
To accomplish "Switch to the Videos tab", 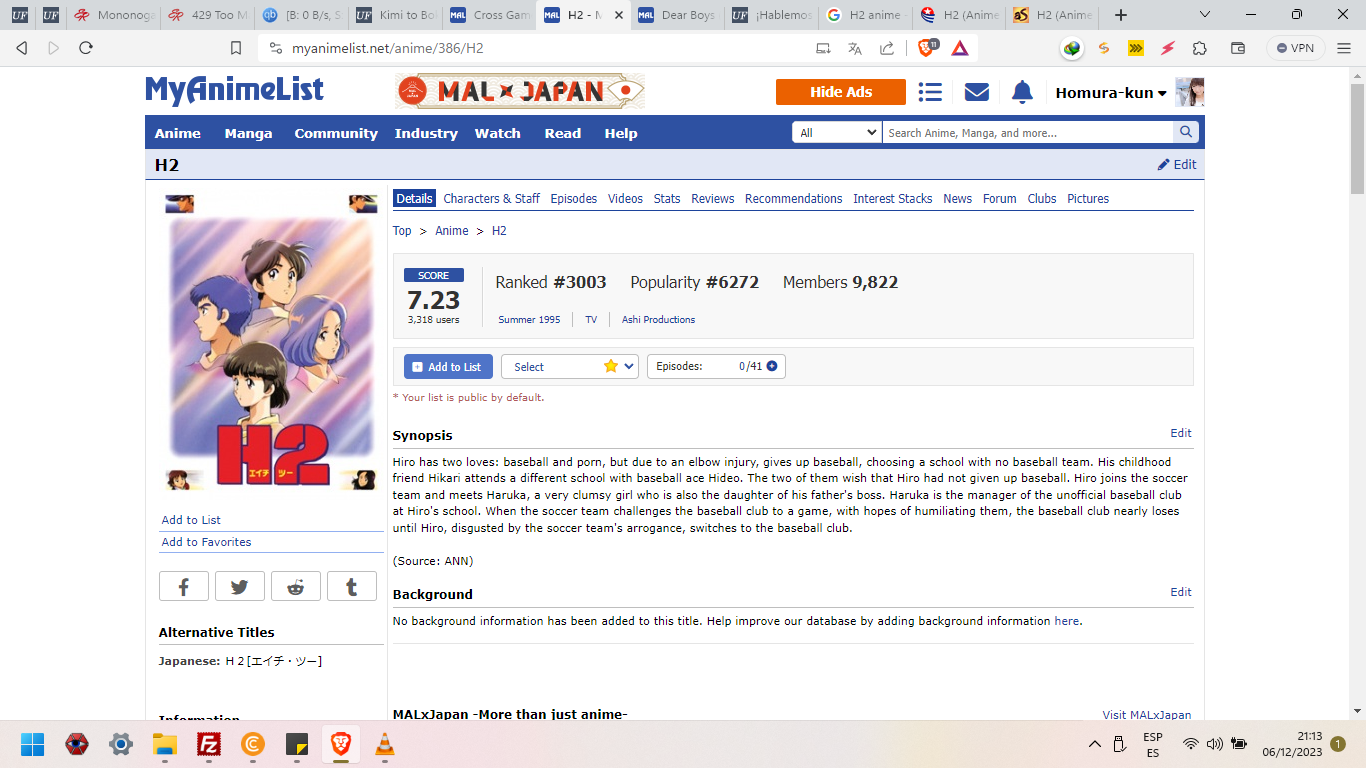I will point(626,198).
